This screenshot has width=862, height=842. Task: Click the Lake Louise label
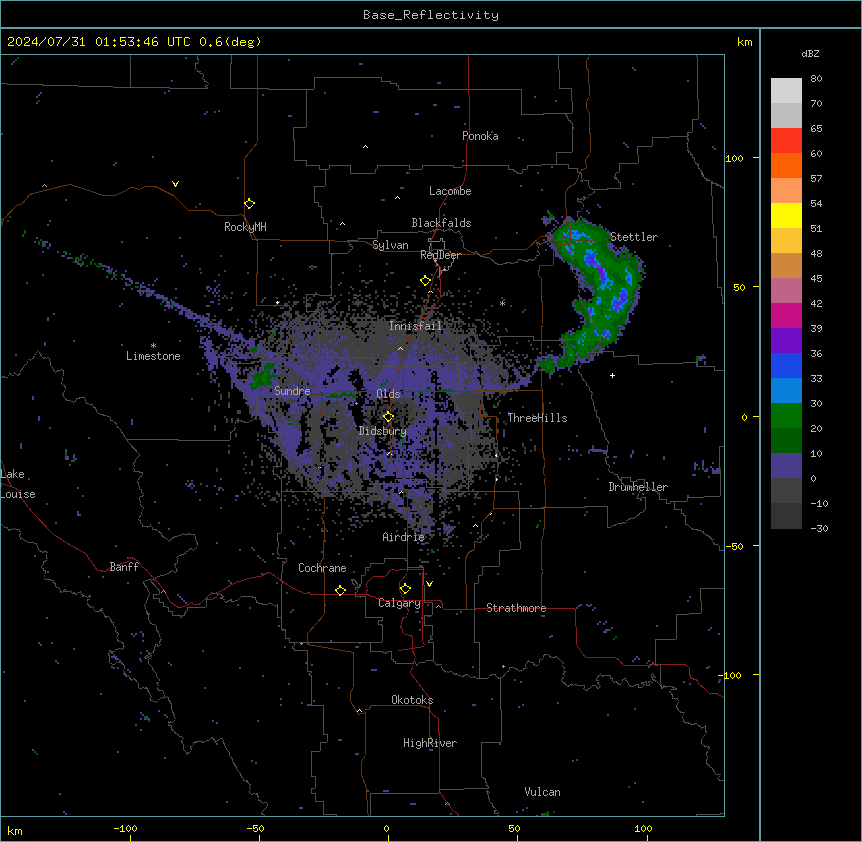tap(18, 484)
